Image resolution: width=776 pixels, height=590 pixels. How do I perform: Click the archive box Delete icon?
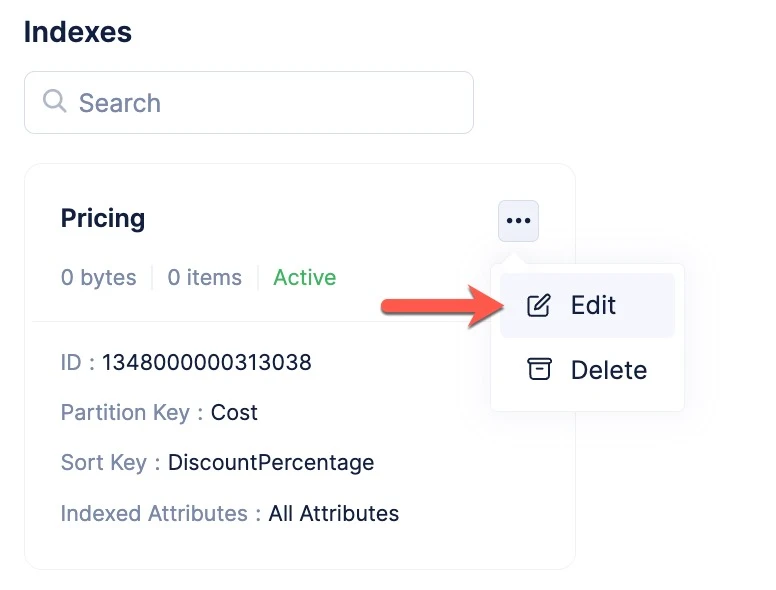click(539, 369)
